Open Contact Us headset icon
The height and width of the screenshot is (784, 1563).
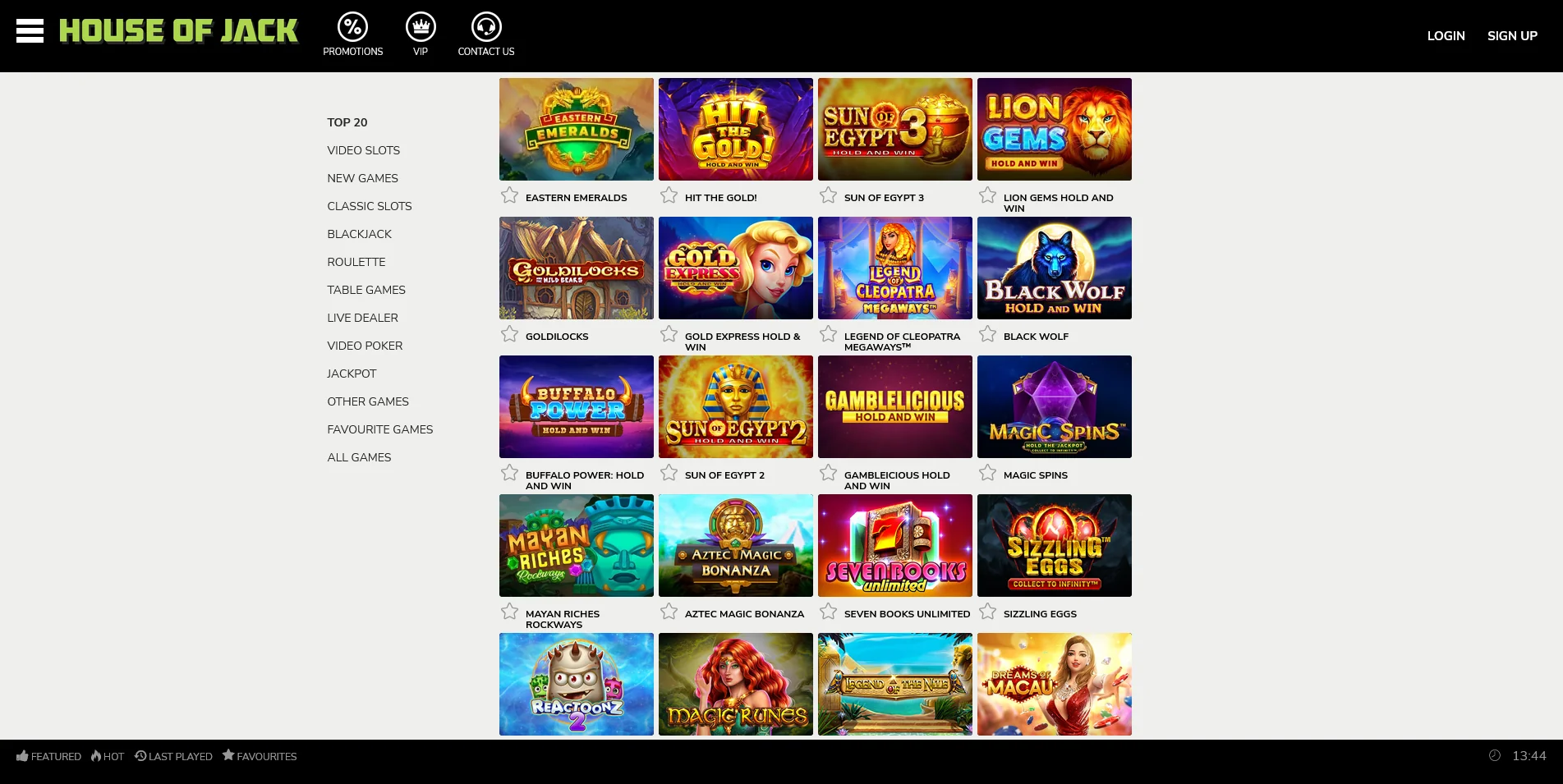486,28
